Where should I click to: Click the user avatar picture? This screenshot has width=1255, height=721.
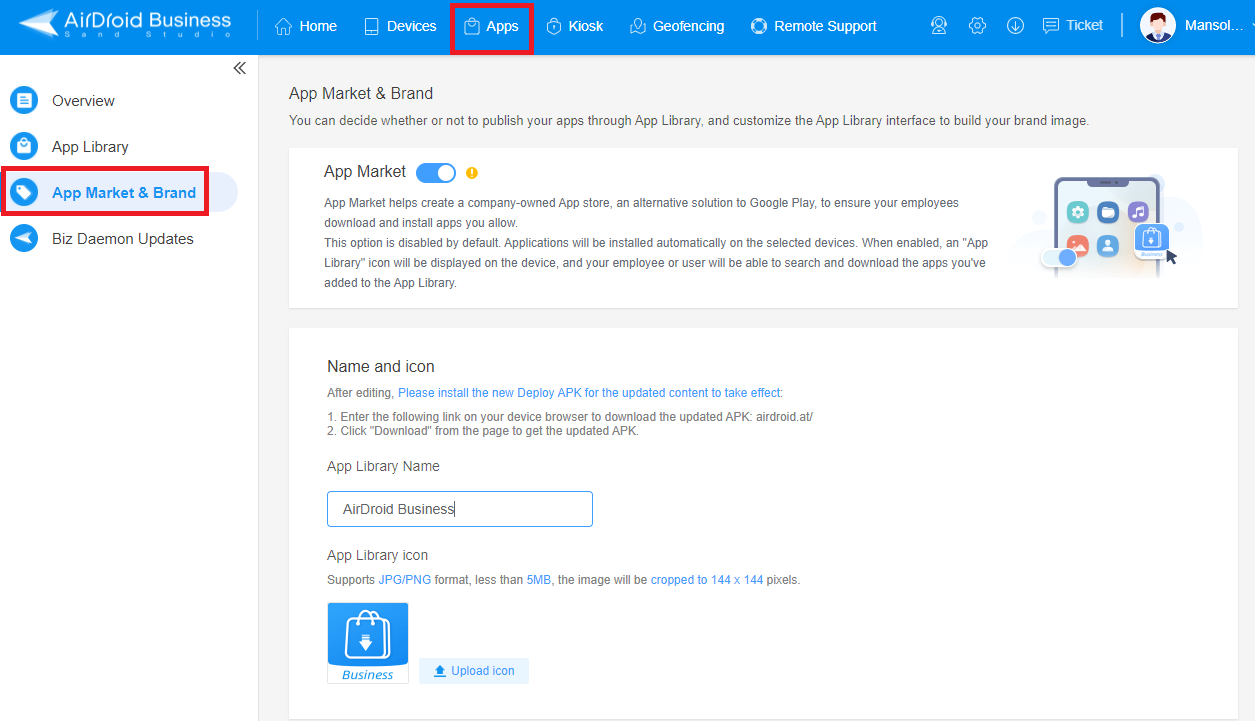(x=1157, y=26)
